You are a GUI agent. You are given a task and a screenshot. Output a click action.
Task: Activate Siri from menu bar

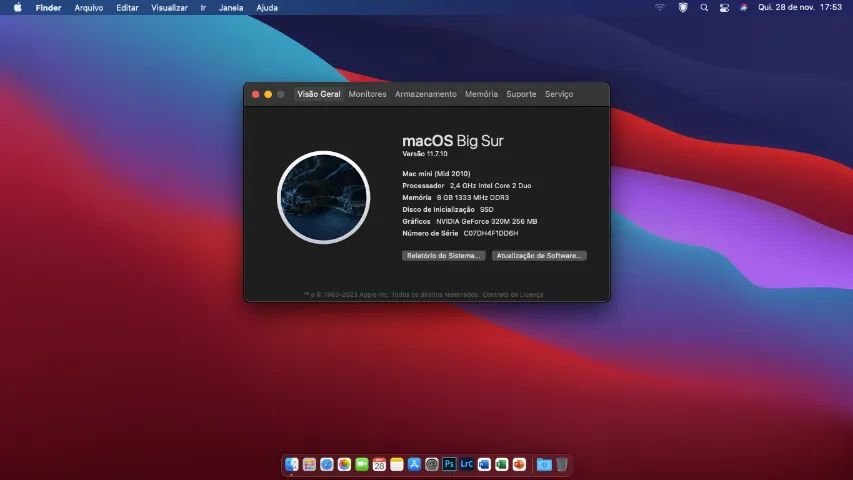[743, 8]
